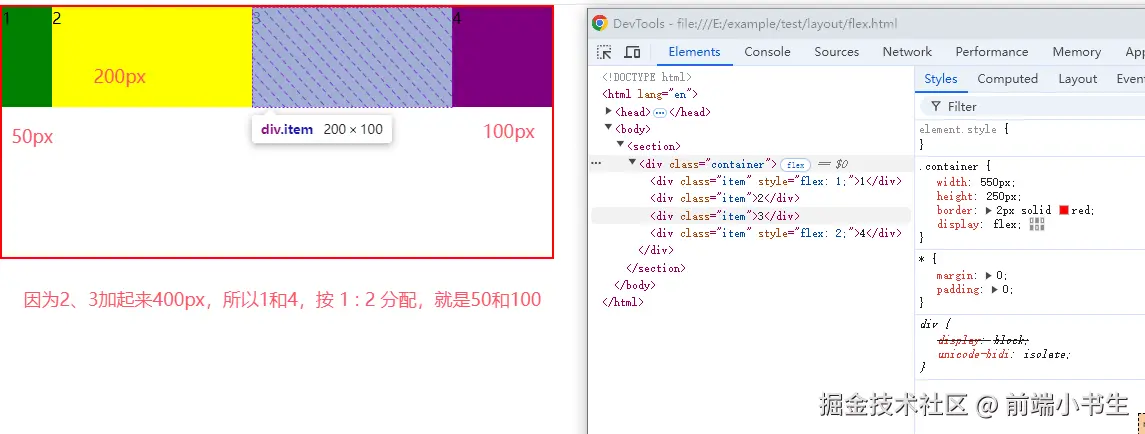Open the Network tab
This screenshot has height=434, width=1145.
(907, 52)
